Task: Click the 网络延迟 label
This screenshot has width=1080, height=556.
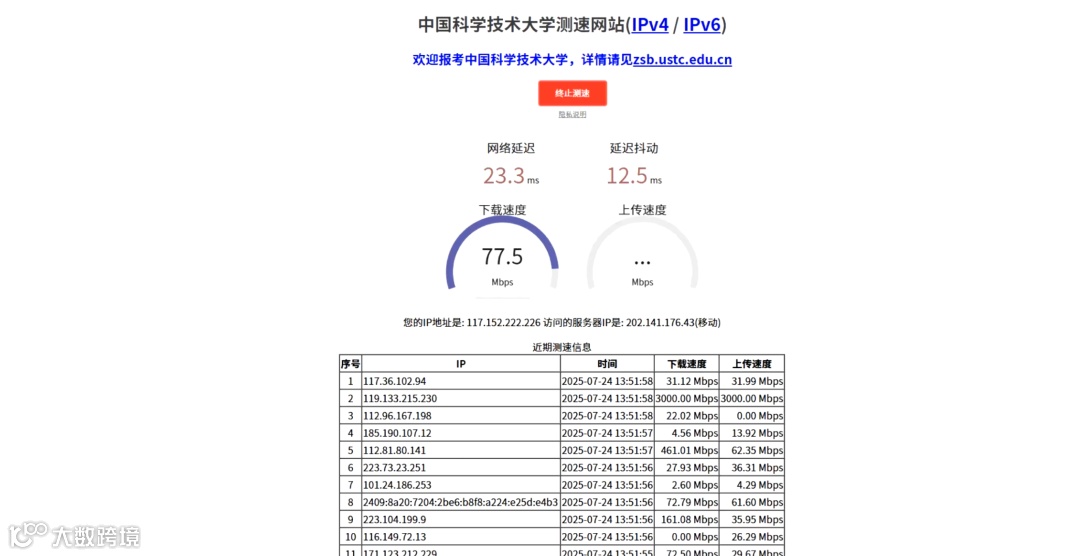Action: (x=511, y=148)
